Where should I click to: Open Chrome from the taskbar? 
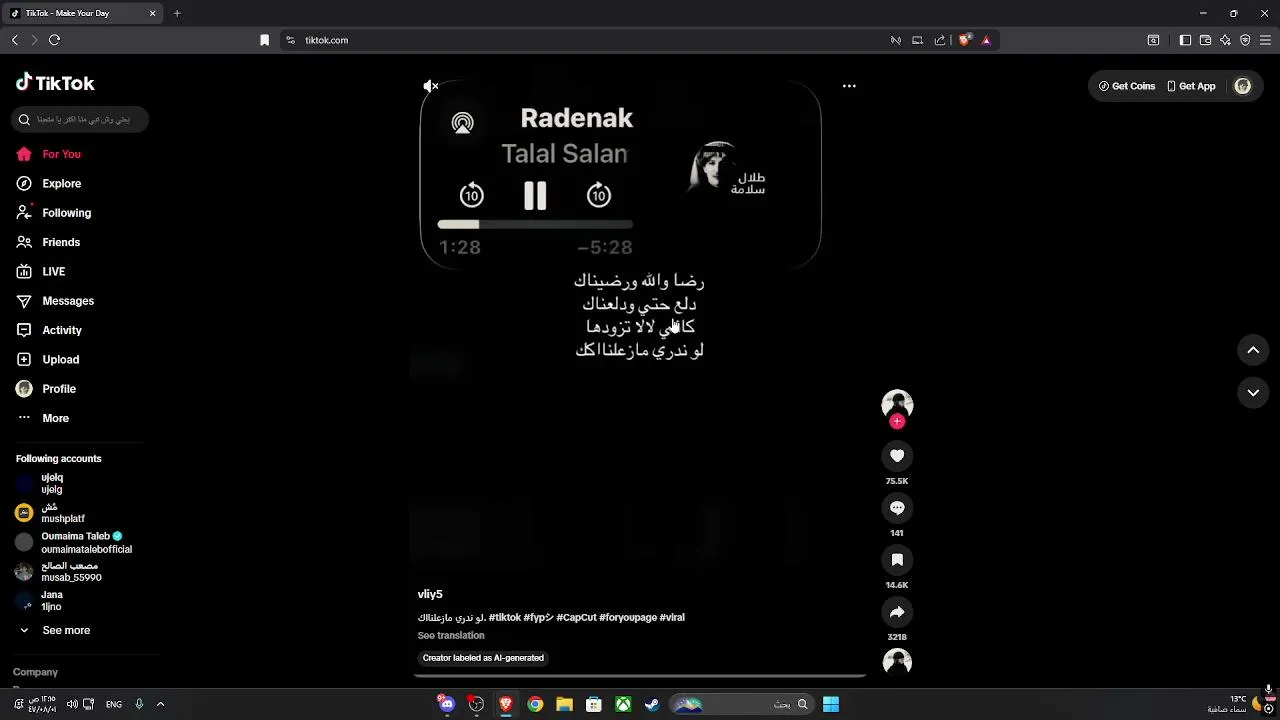coord(535,704)
